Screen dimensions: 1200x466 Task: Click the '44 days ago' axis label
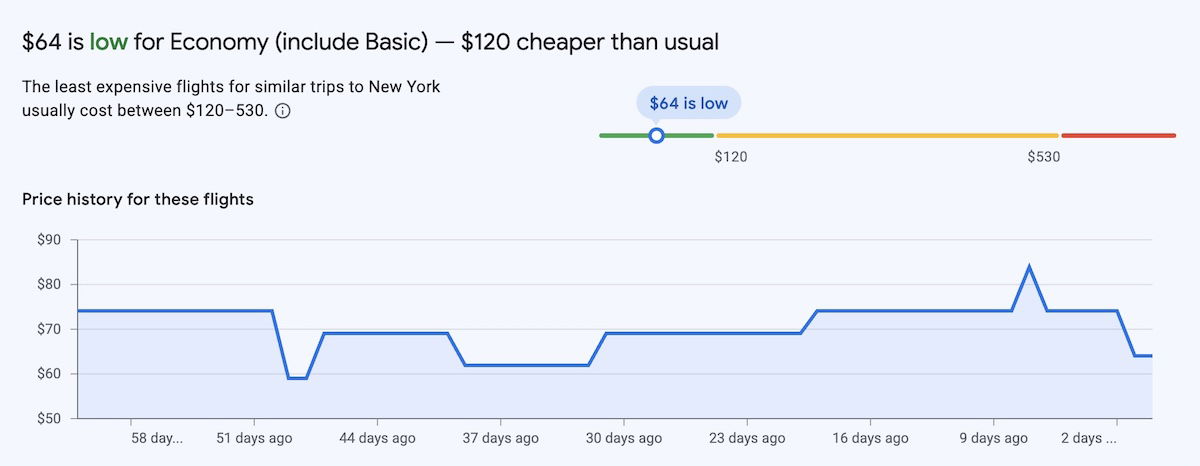pyautogui.click(x=379, y=438)
